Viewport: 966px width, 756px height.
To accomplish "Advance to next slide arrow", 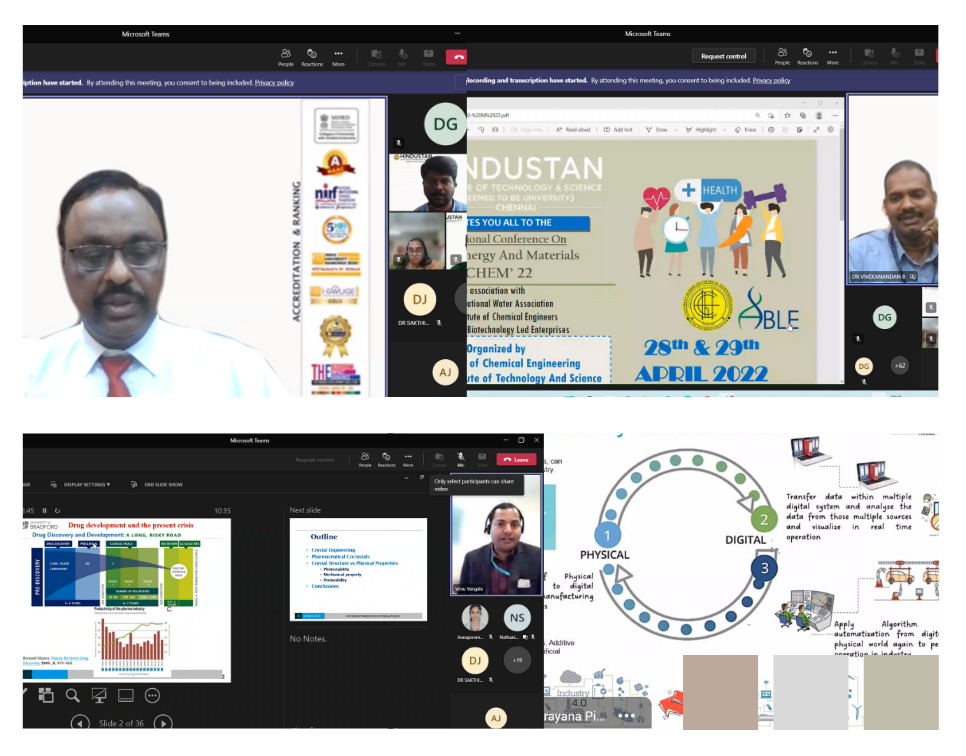I will (x=163, y=722).
